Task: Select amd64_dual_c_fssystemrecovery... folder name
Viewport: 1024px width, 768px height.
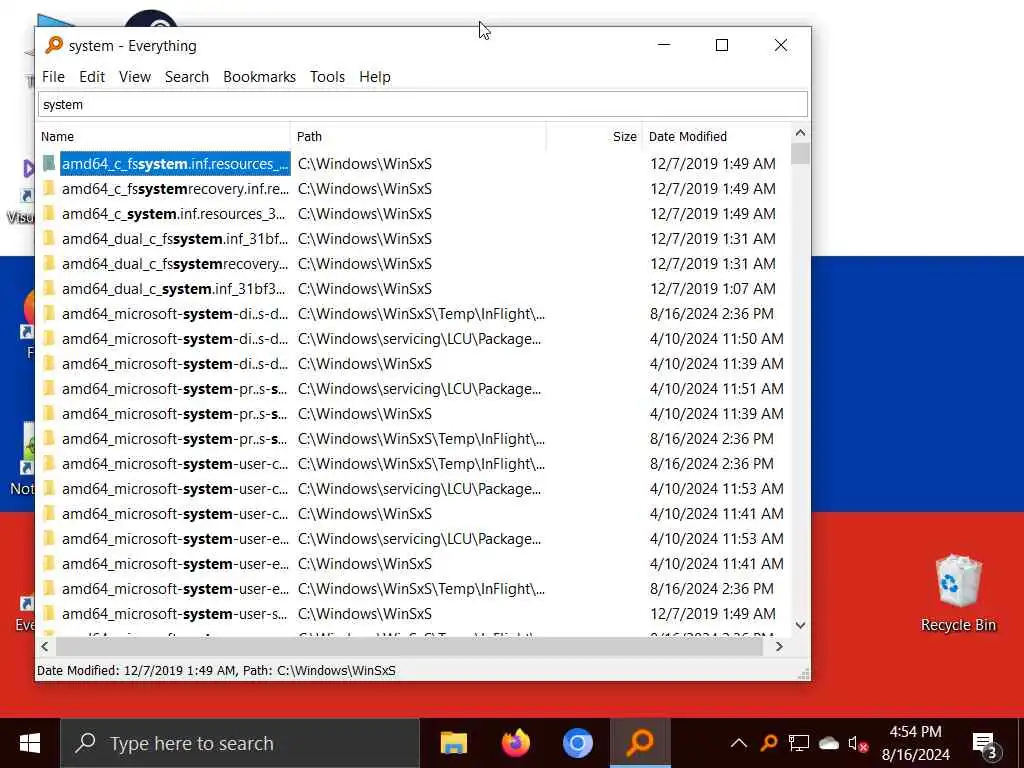Action: pos(174,264)
